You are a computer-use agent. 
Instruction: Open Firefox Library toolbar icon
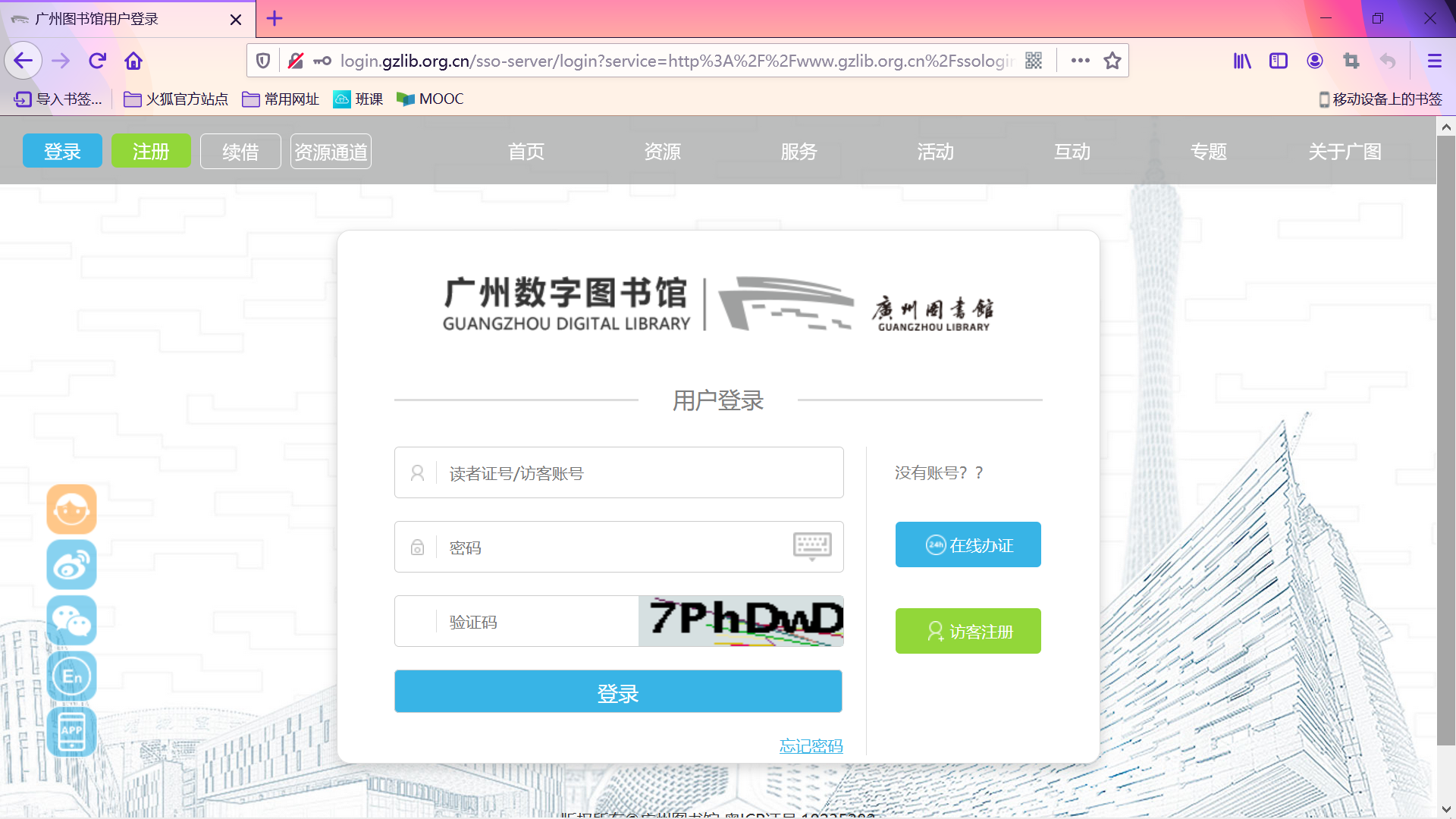click(1242, 61)
